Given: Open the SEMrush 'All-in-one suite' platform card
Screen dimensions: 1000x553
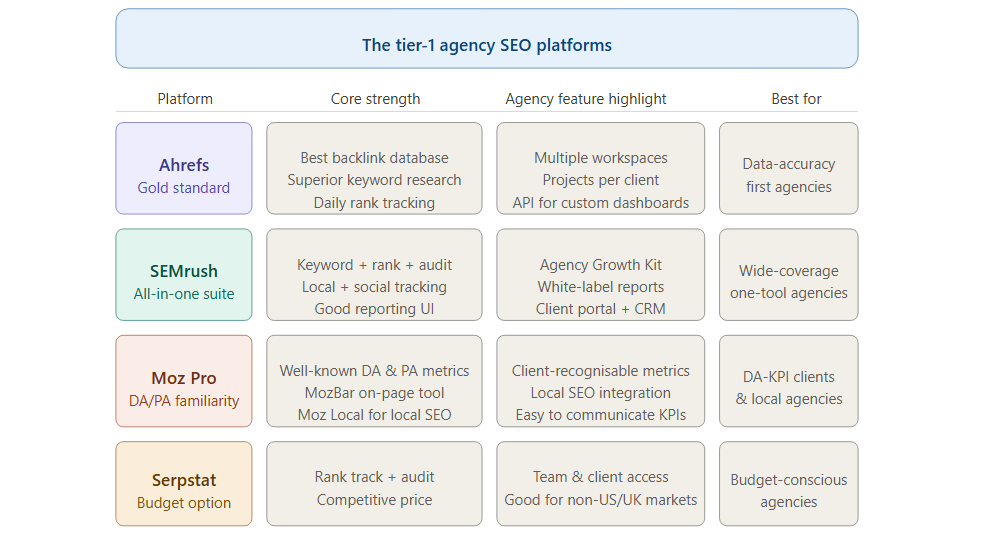Looking at the screenshot, I should tap(184, 275).
